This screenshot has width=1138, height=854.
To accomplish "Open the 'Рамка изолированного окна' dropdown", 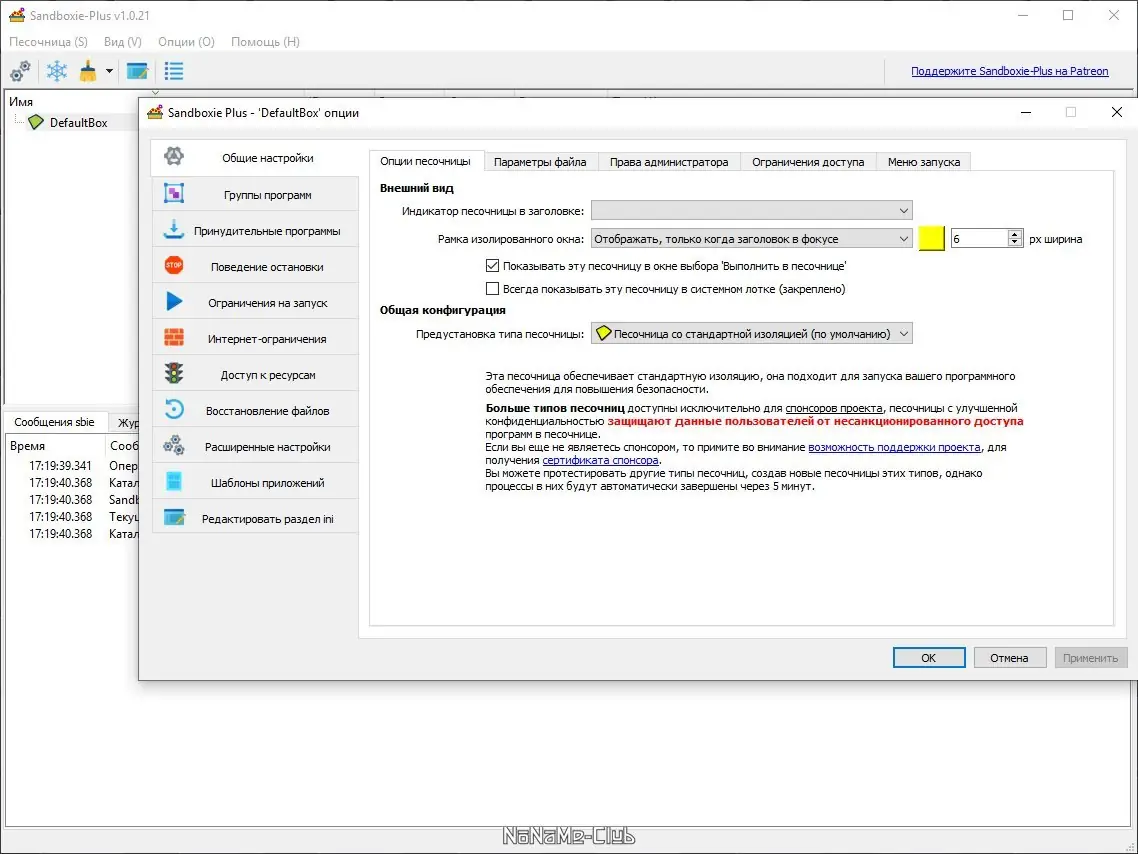I will click(x=751, y=239).
